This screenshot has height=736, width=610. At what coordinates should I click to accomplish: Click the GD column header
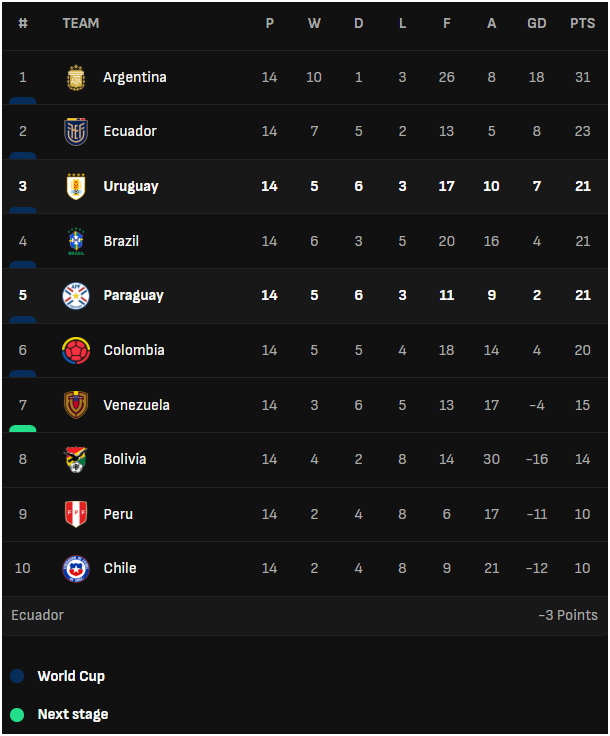pyautogui.click(x=537, y=23)
